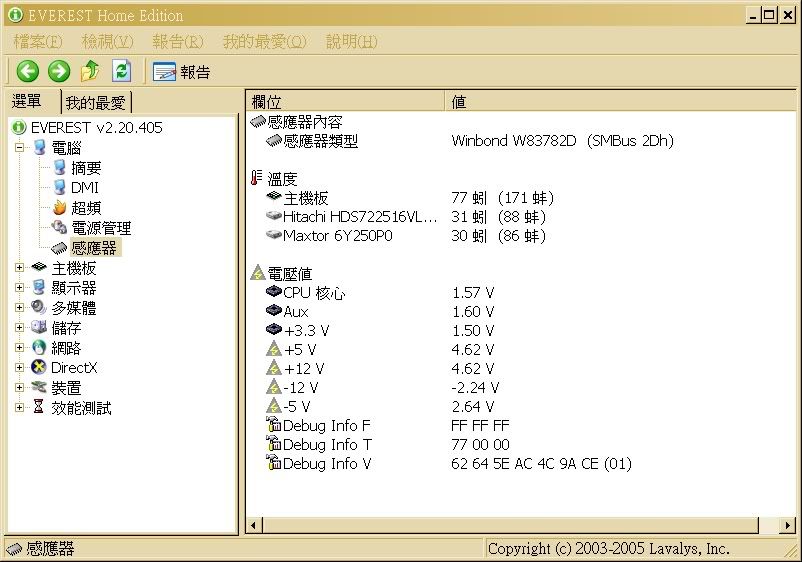Select the DMI tree item
The image size is (802, 562).
click(x=85, y=188)
